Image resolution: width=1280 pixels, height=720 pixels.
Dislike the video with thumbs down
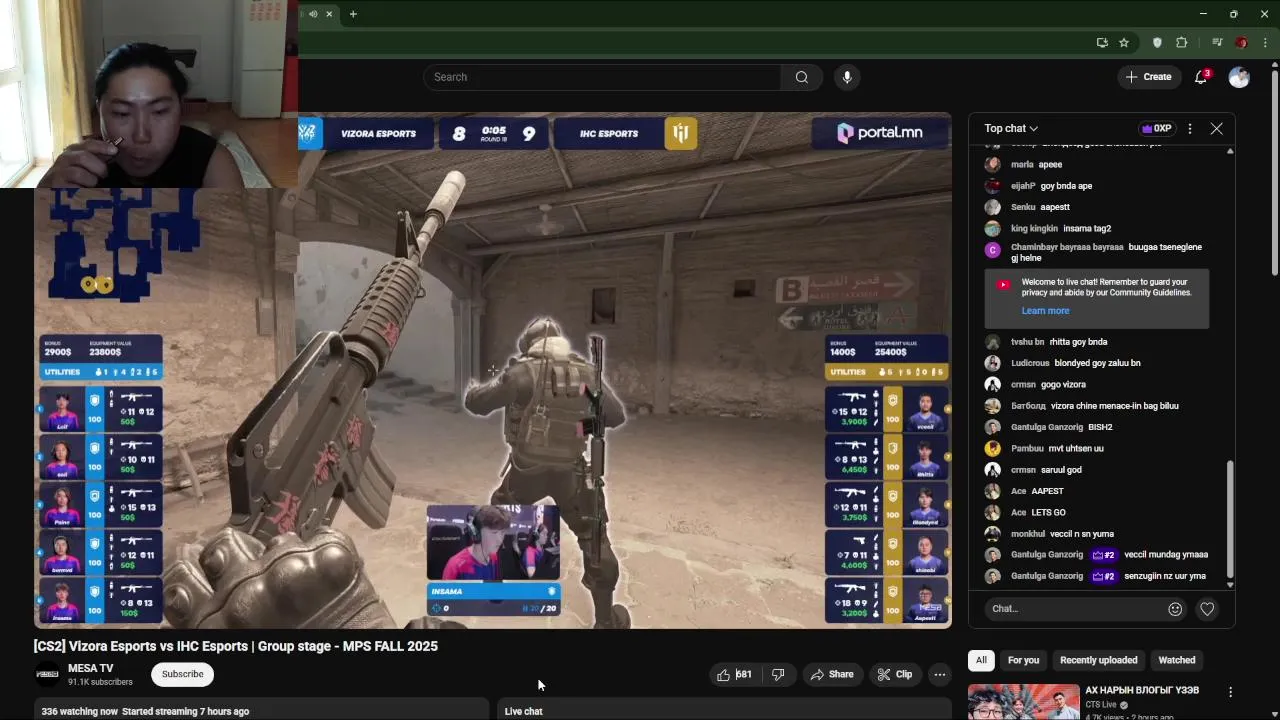coord(778,675)
